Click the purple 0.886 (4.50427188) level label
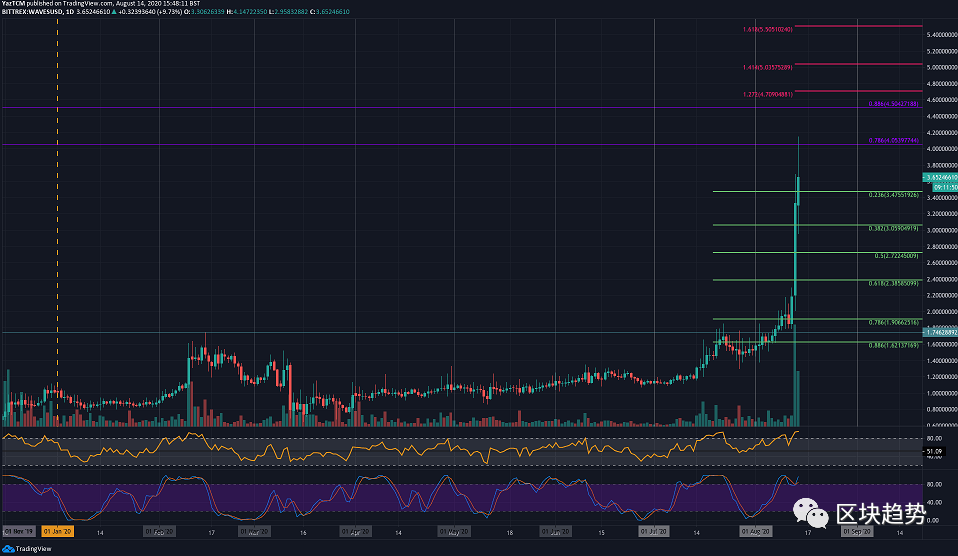 [893, 104]
